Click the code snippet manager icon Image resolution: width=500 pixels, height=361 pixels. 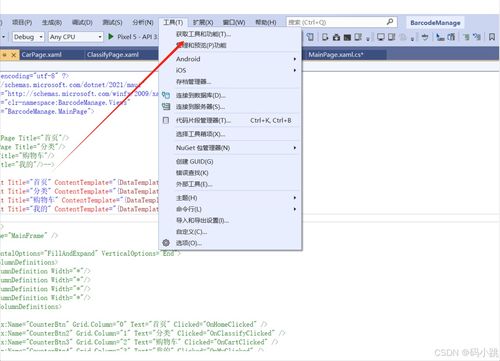click(166, 120)
